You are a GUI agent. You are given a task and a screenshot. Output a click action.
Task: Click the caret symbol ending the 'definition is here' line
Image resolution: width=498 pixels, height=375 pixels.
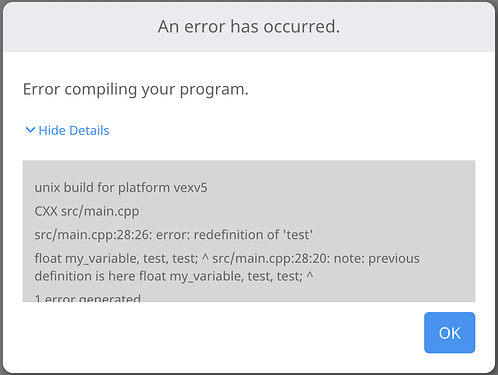coord(310,275)
